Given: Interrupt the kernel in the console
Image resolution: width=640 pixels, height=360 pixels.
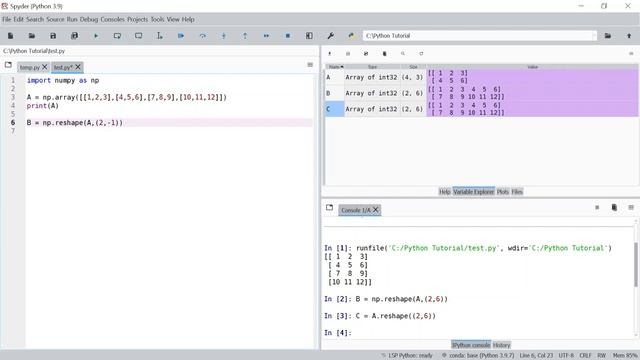Looking at the screenshot, I should click(x=597, y=208).
